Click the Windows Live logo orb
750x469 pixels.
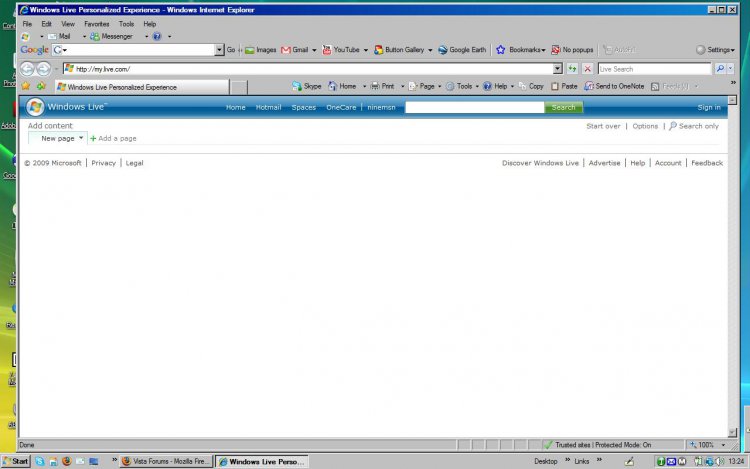coord(35,107)
